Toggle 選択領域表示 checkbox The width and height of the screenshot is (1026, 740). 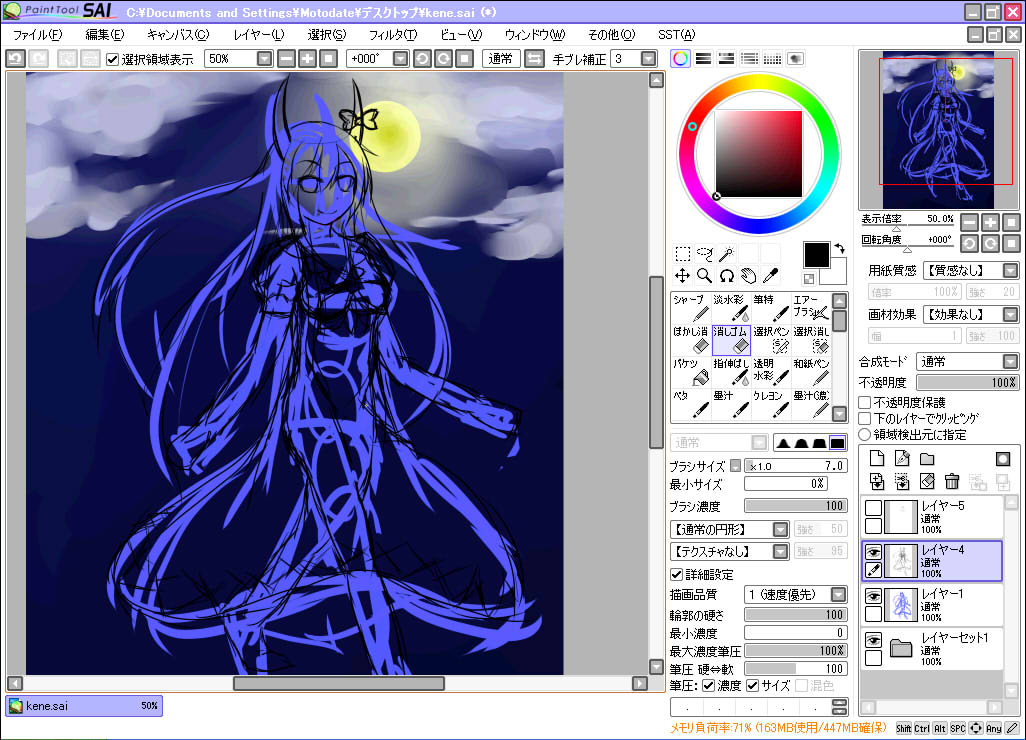click(x=113, y=60)
